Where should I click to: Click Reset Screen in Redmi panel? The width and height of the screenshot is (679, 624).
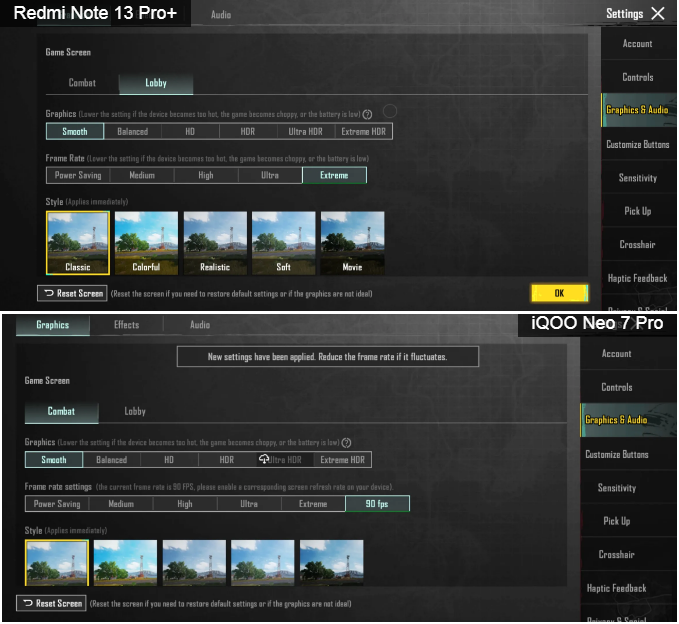[72, 293]
